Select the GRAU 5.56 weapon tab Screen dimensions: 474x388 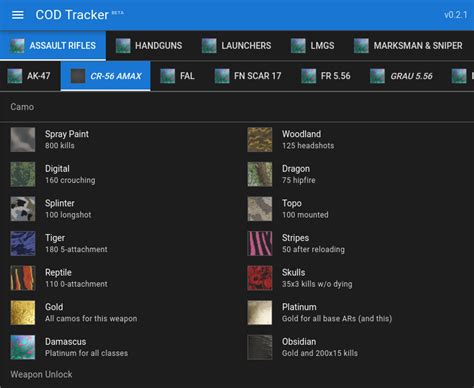[401, 76]
